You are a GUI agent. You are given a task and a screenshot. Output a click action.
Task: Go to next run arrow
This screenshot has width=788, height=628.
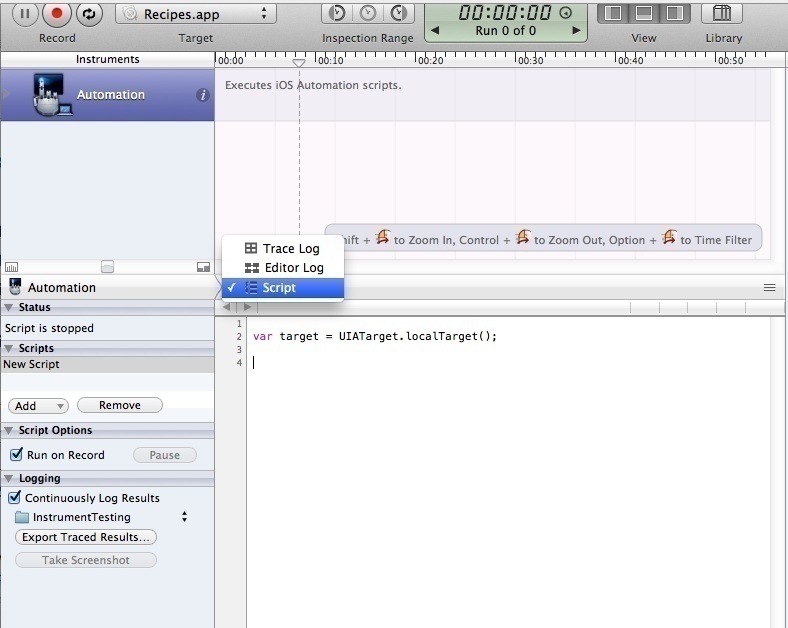point(576,31)
